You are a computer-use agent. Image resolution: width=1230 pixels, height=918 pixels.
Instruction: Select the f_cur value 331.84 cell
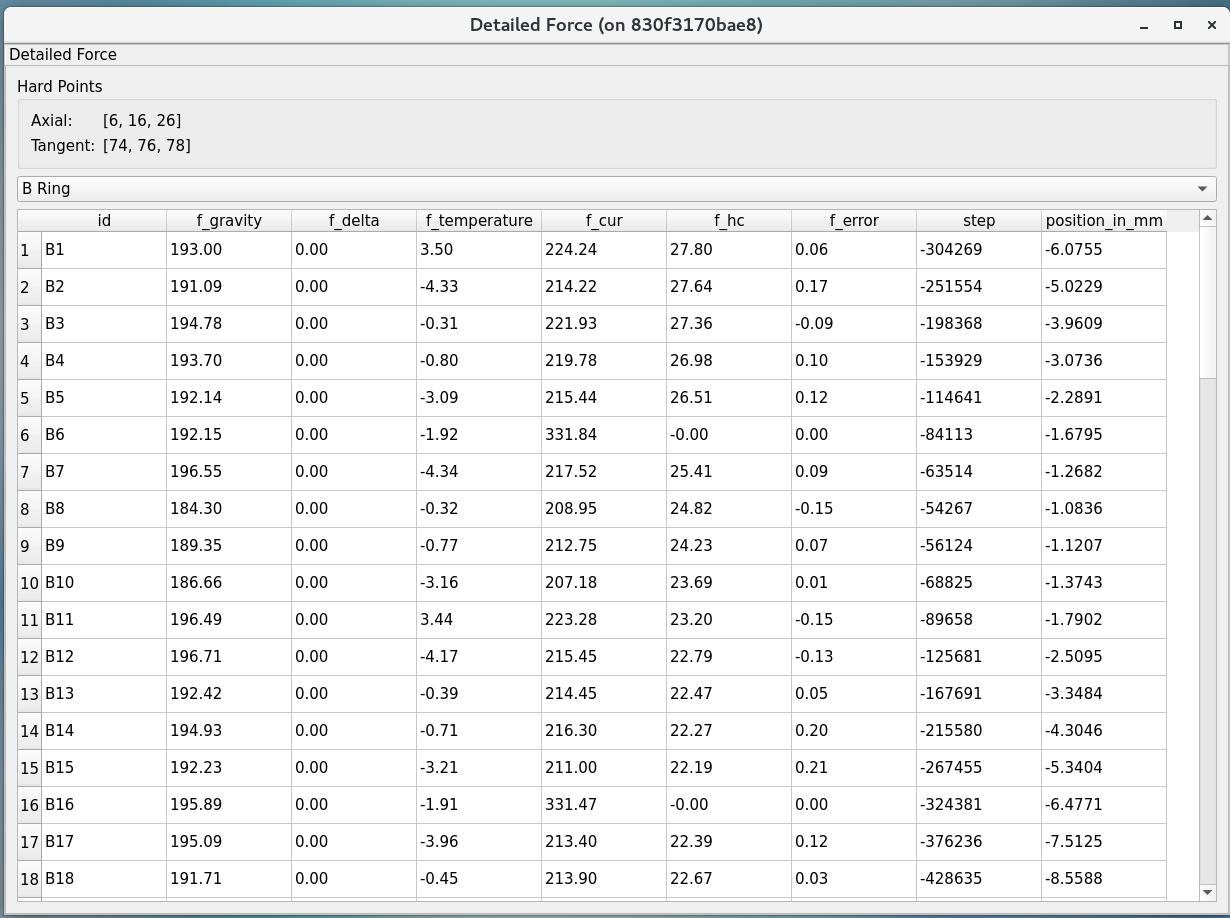604,435
